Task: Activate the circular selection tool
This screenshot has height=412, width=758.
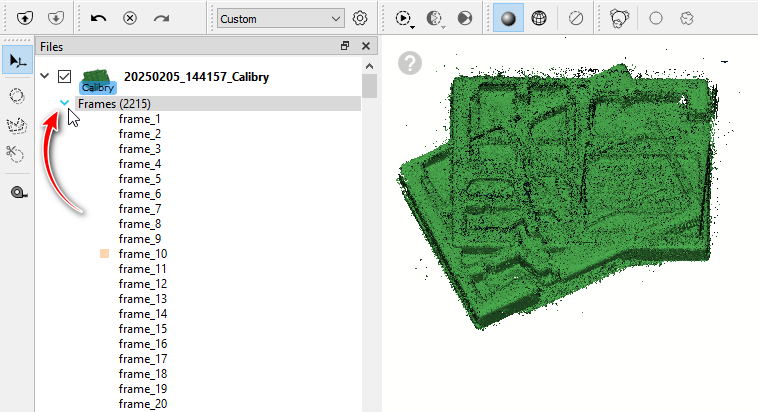Action: point(16,94)
